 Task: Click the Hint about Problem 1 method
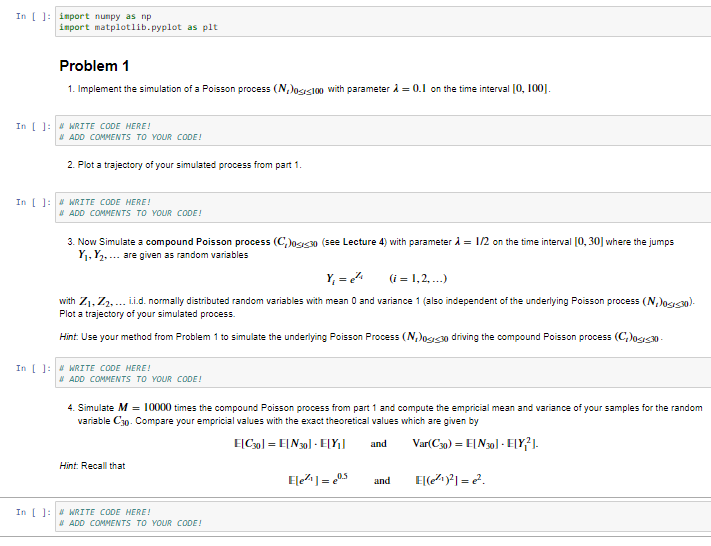click(x=361, y=337)
